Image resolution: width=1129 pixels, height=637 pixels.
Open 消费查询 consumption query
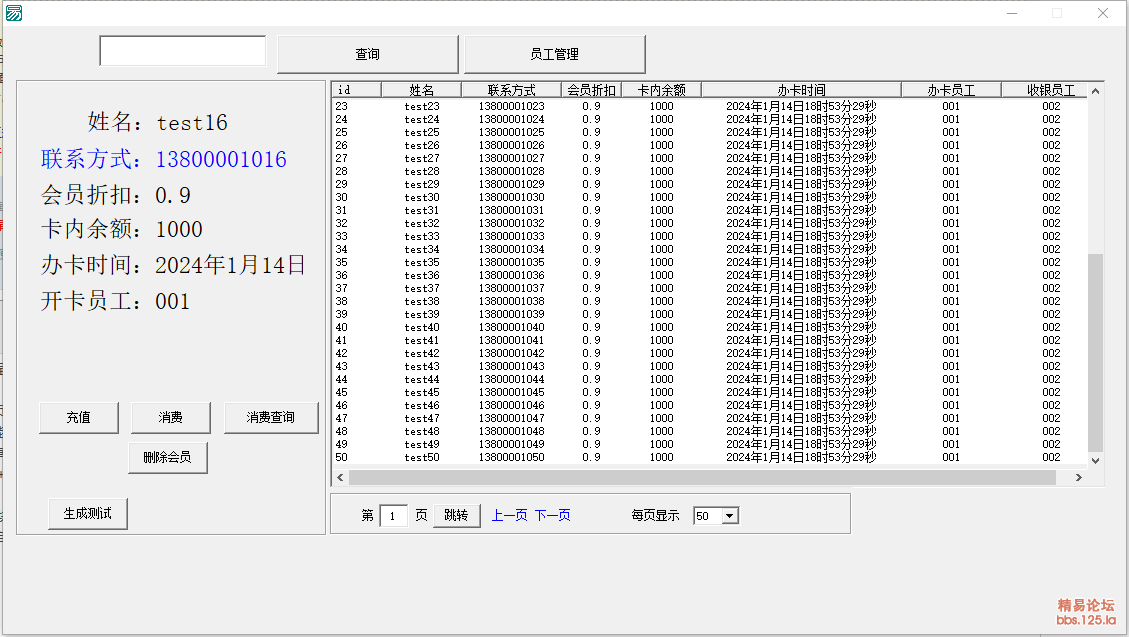pos(271,417)
